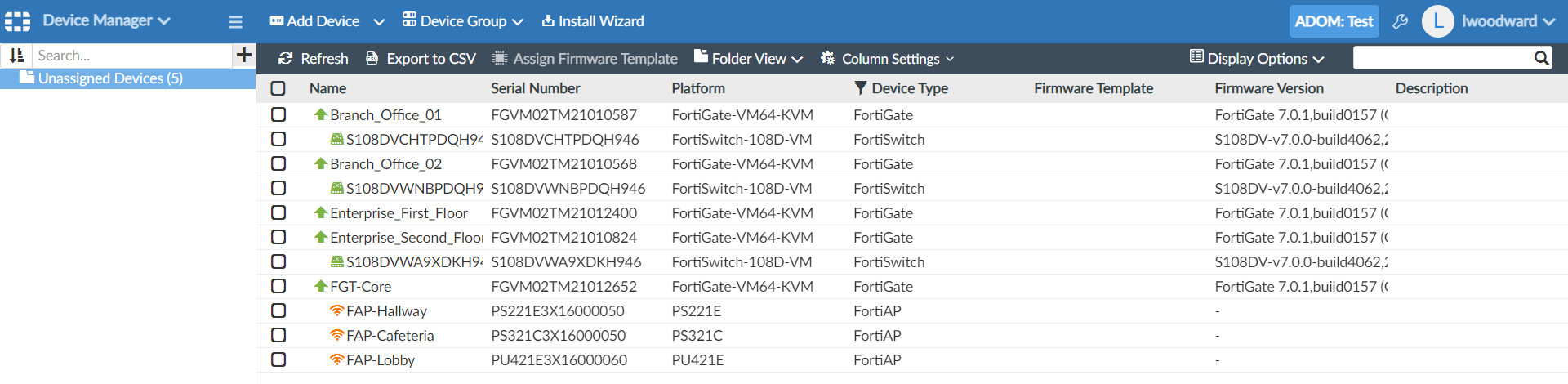Click the sort order icon beside search
The height and width of the screenshot is (384, 1568).
coord(16,56)
